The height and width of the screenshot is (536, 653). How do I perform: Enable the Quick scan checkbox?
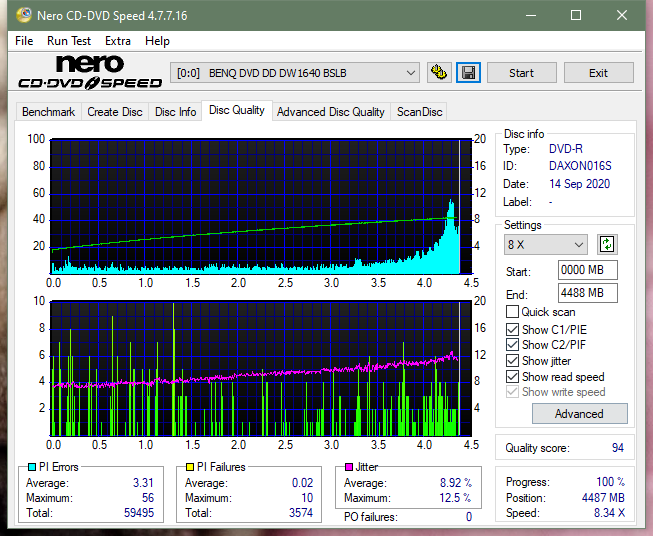[x=512, y=312]
